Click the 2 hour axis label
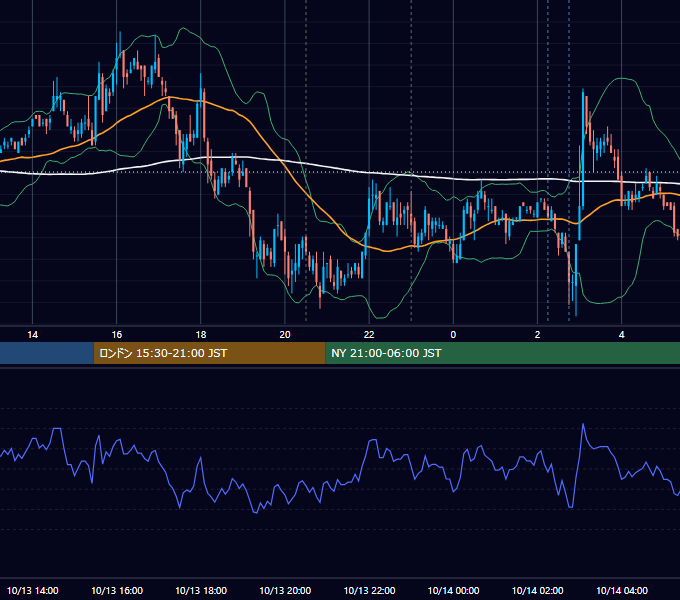Screen dimensions: 680x600 click(x=537, y=335)
